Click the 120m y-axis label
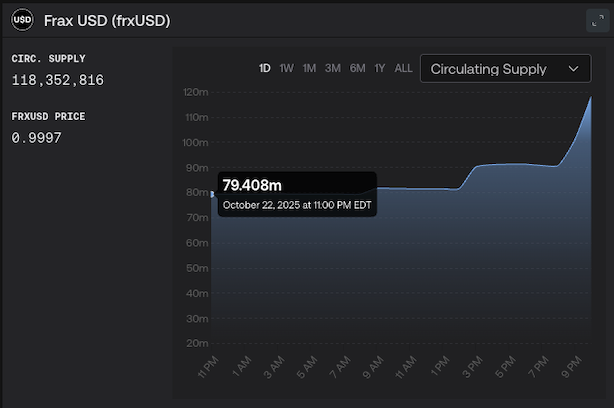Screen dimensions: 614x408 click(x=196, y=92)
